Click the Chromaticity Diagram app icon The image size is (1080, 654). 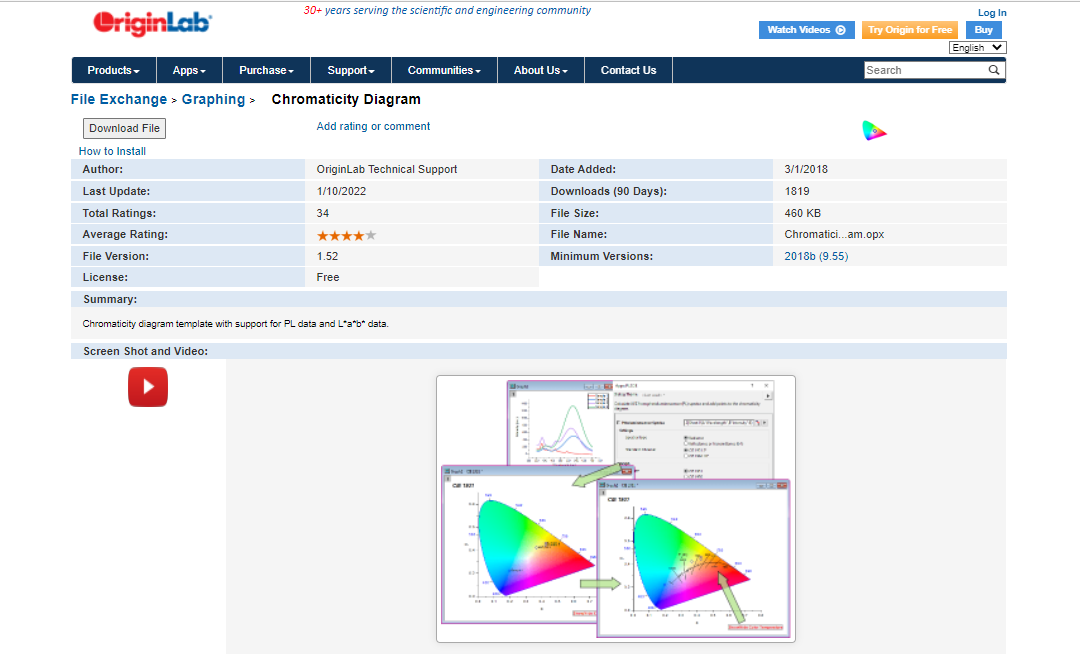point(874,130)
